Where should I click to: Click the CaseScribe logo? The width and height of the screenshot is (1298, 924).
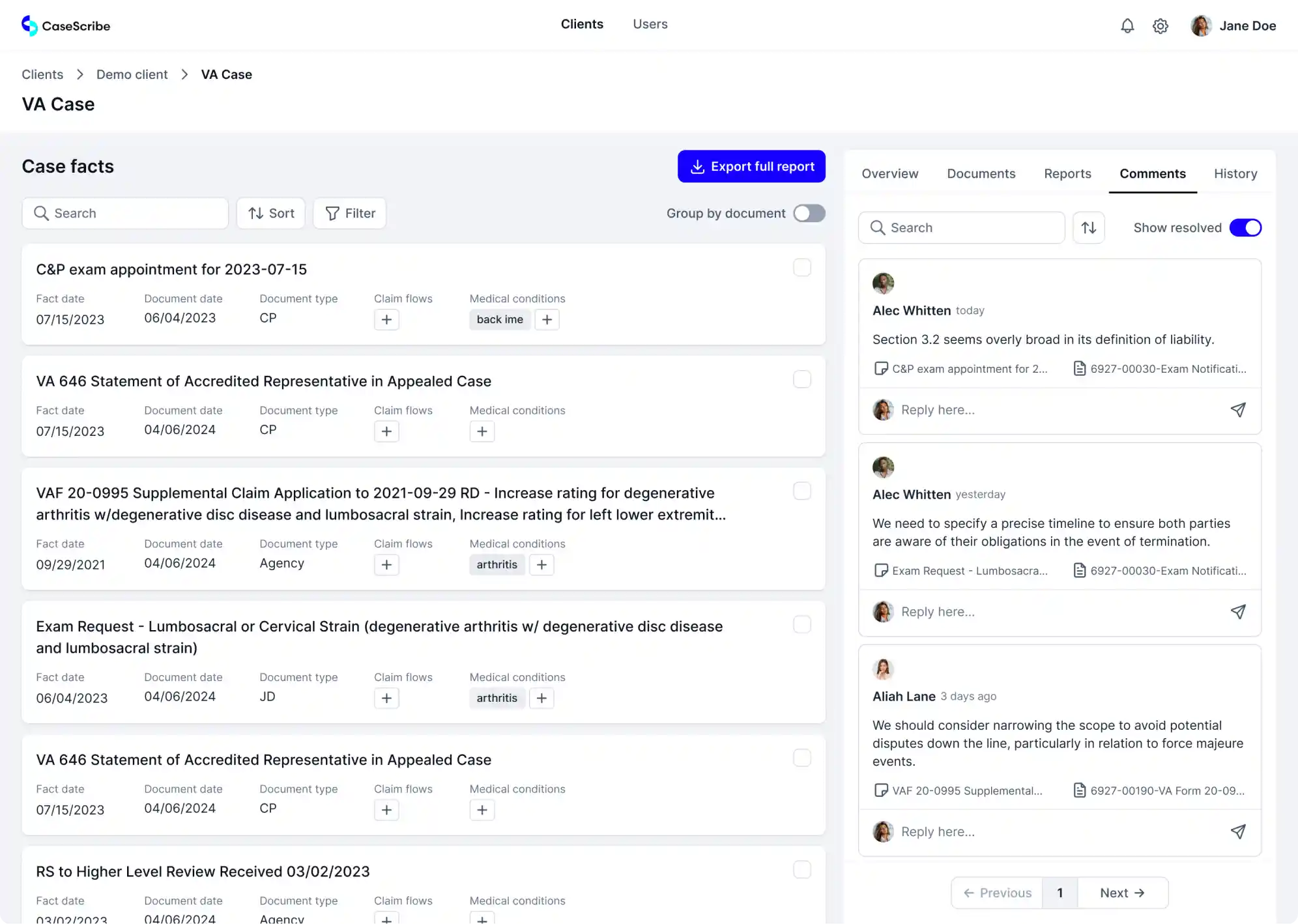65,26
